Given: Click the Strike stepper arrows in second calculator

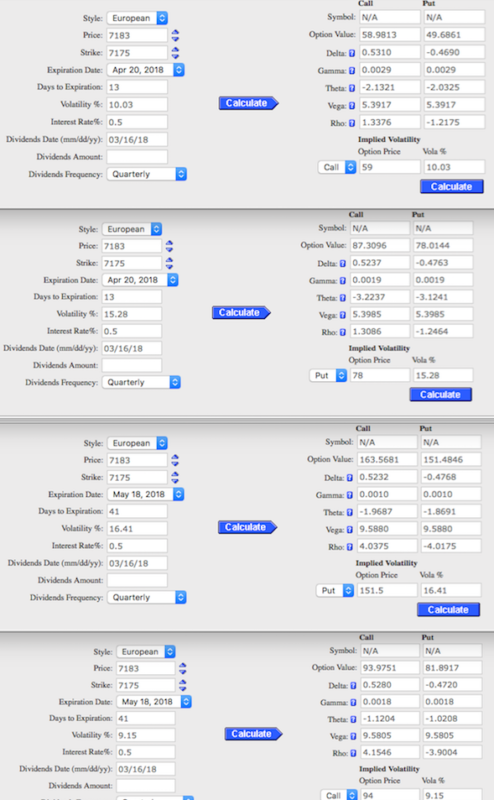Looking at the screenshot, I should click(x=169, y=263).
